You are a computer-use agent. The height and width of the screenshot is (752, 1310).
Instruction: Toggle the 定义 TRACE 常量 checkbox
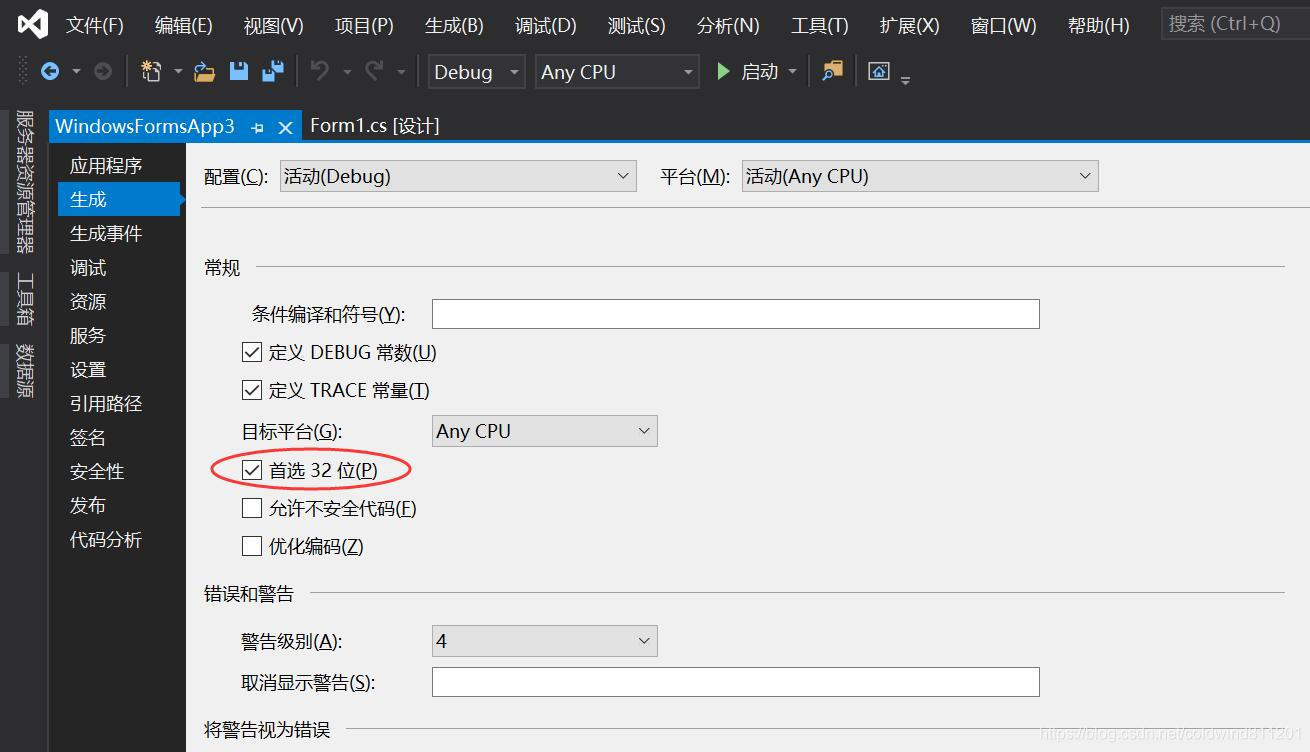[252, 390]
